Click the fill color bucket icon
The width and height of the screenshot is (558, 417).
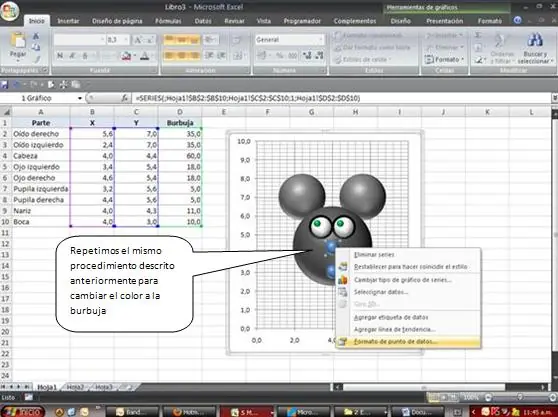[x=126, y=56]
